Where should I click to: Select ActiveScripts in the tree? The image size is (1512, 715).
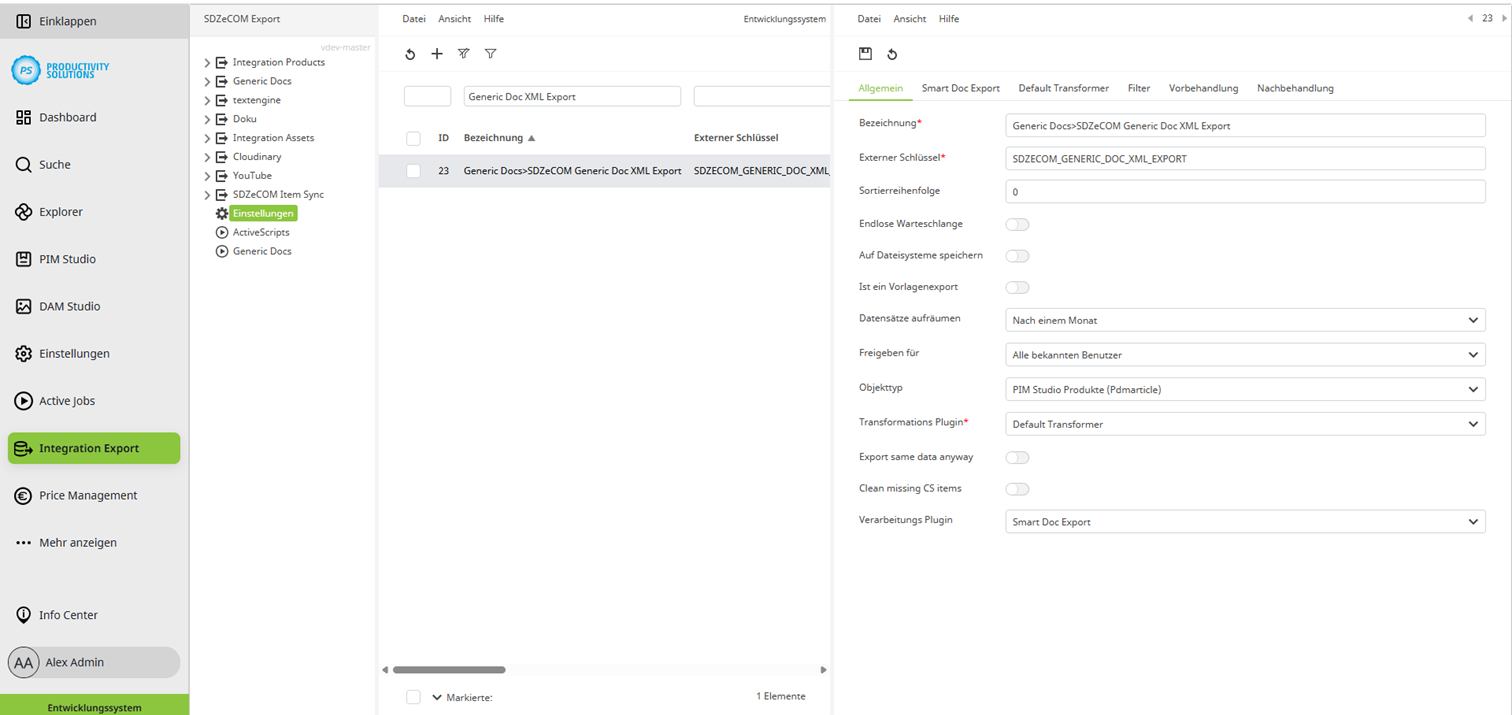262,232
